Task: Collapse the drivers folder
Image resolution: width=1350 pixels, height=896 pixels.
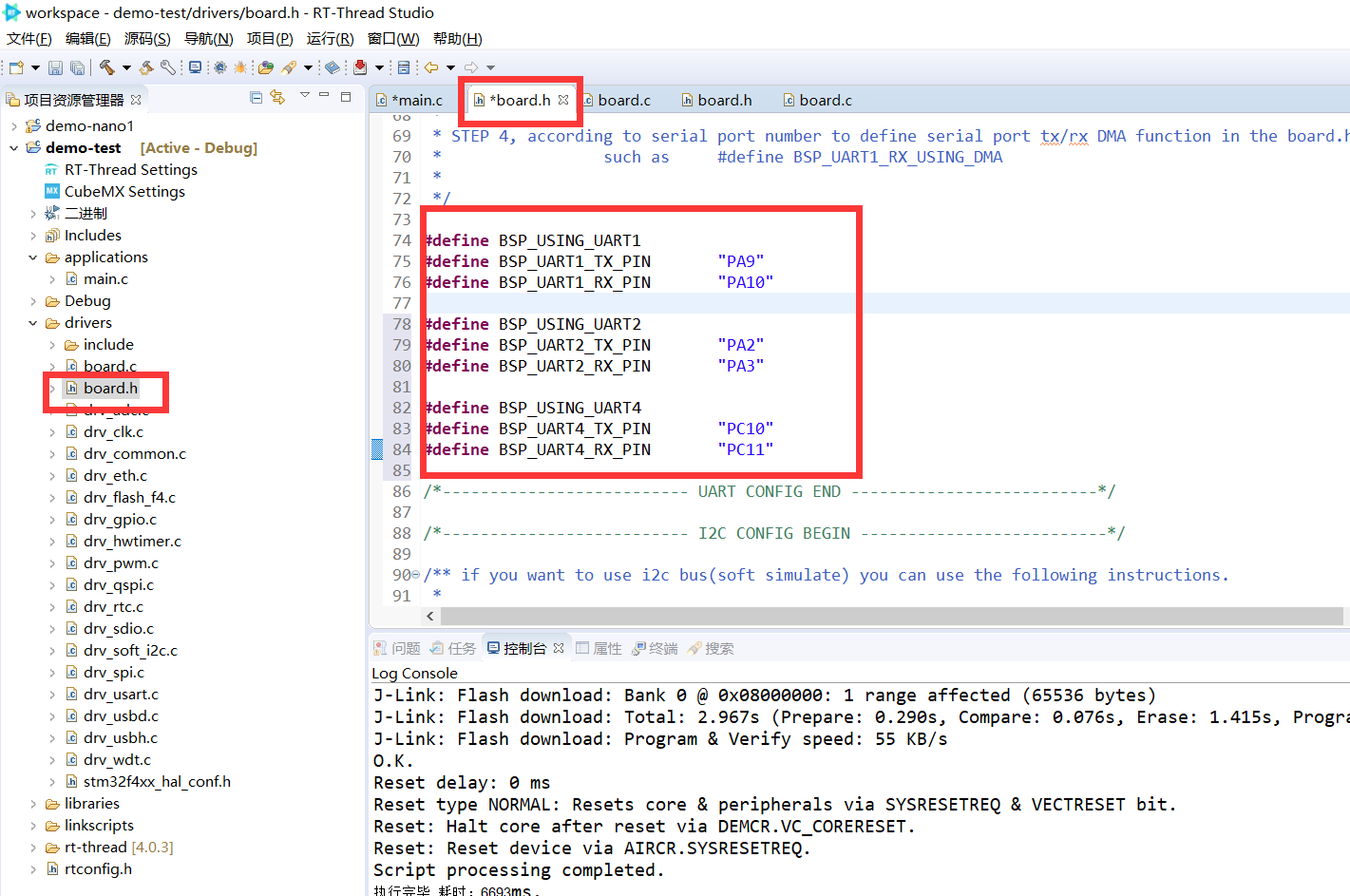Action: tap(32, 323)
